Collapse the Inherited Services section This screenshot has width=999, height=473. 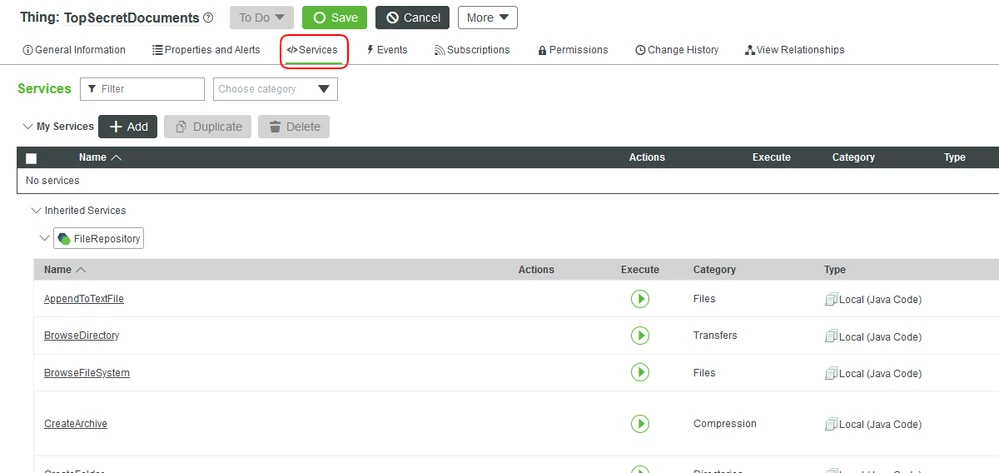tap(36, 210)
